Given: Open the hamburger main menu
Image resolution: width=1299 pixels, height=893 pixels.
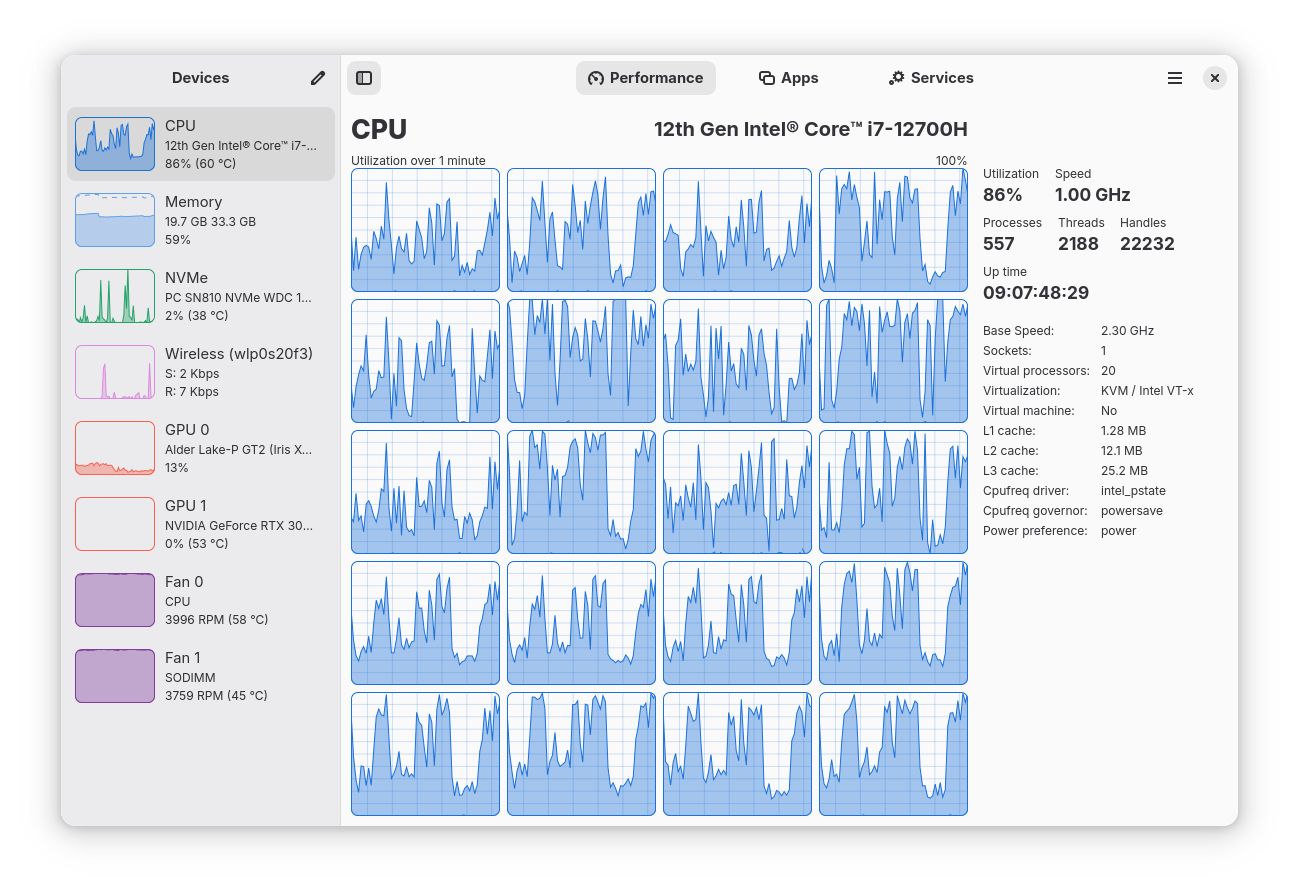Looking at the screenshot, I should coord(1175,78).
